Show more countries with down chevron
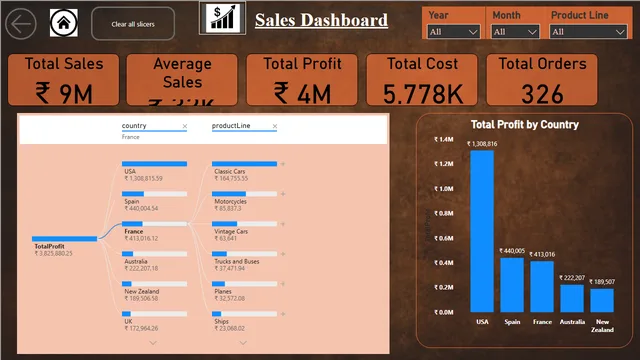Viewport: 640px width, 360px height. coord(153,343)
